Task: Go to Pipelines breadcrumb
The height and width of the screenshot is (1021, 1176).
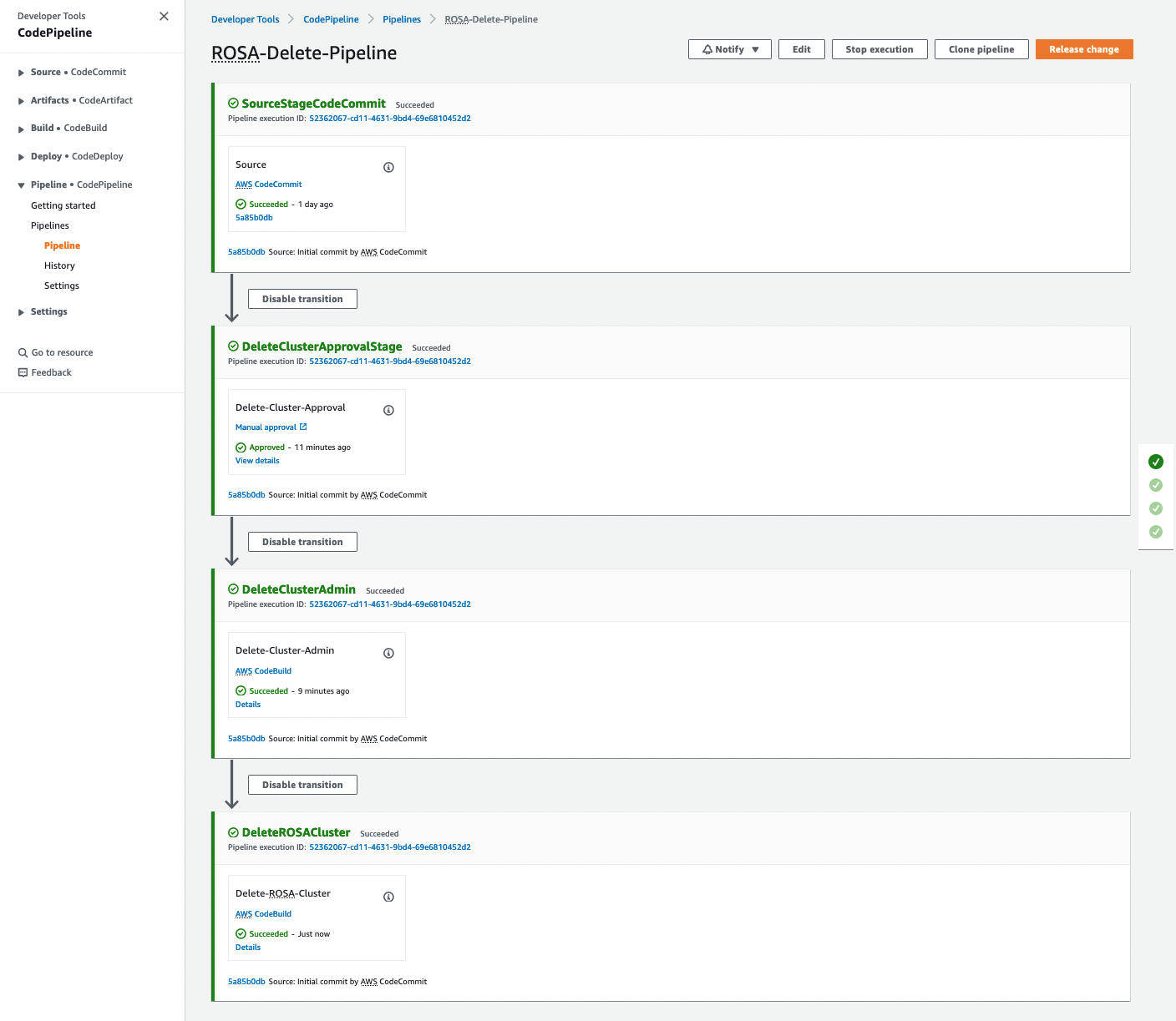Action: click(402, 19)
